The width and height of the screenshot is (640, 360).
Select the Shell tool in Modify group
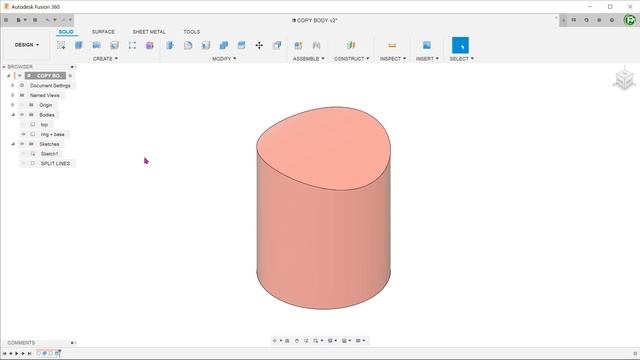coord(206,45)
